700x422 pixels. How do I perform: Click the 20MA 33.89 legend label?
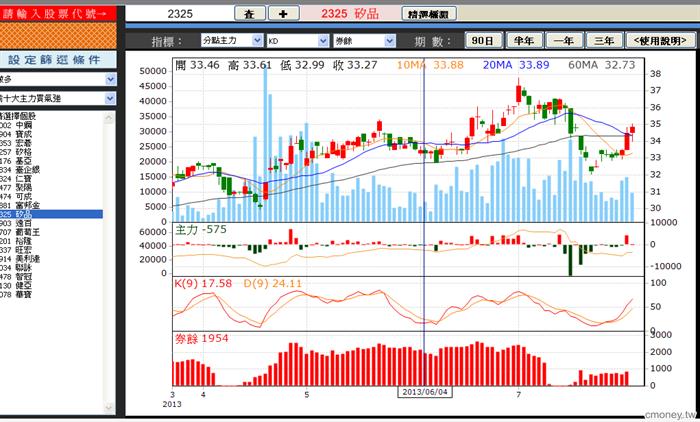(x=516, y=65)
